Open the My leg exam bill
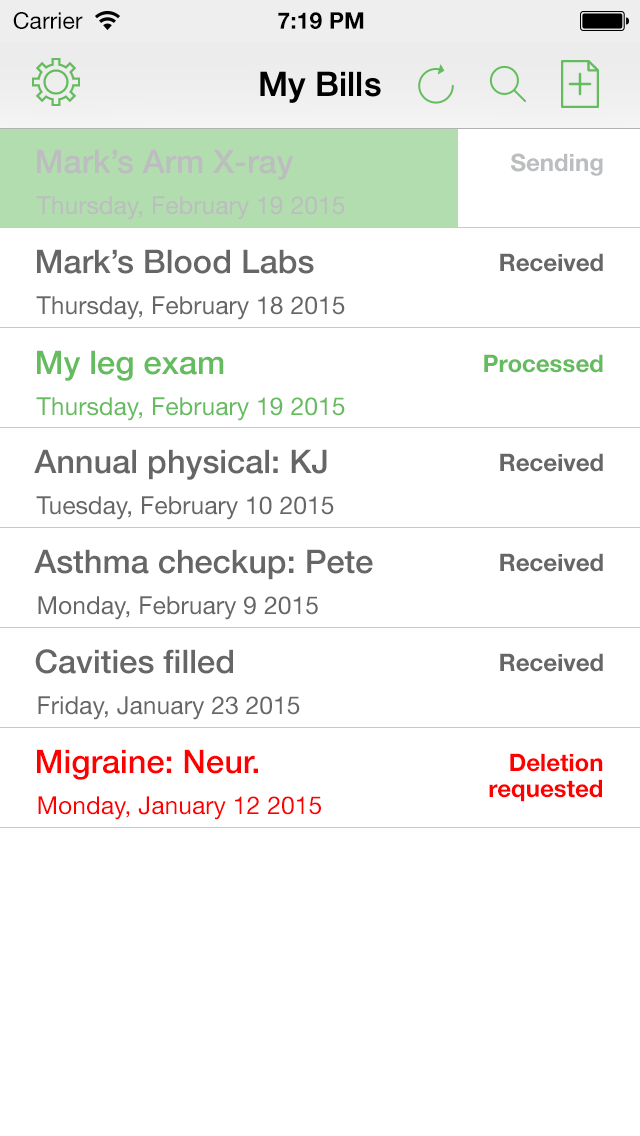 coord(130,363)
